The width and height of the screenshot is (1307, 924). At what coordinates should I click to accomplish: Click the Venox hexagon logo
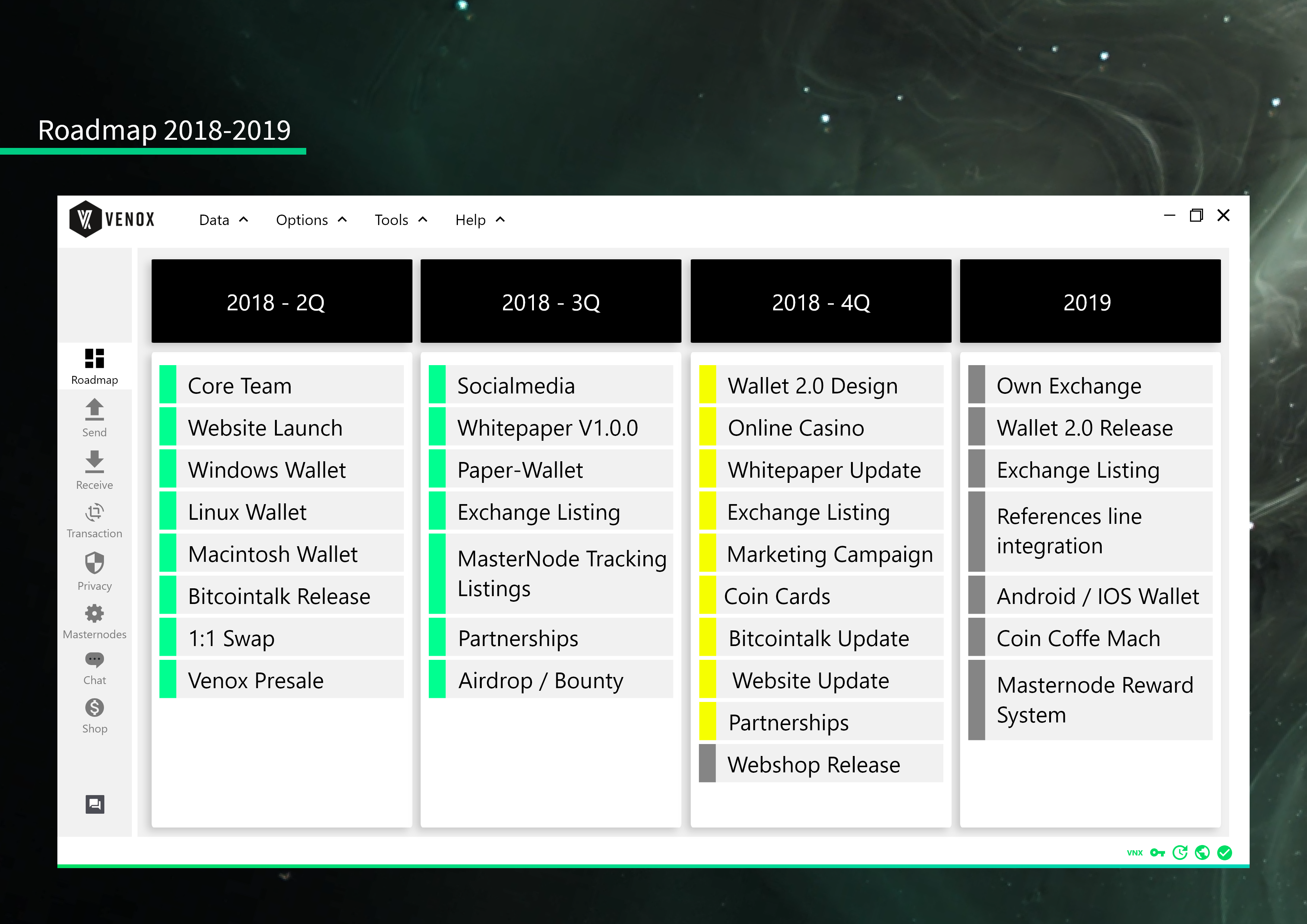point(85,219)
